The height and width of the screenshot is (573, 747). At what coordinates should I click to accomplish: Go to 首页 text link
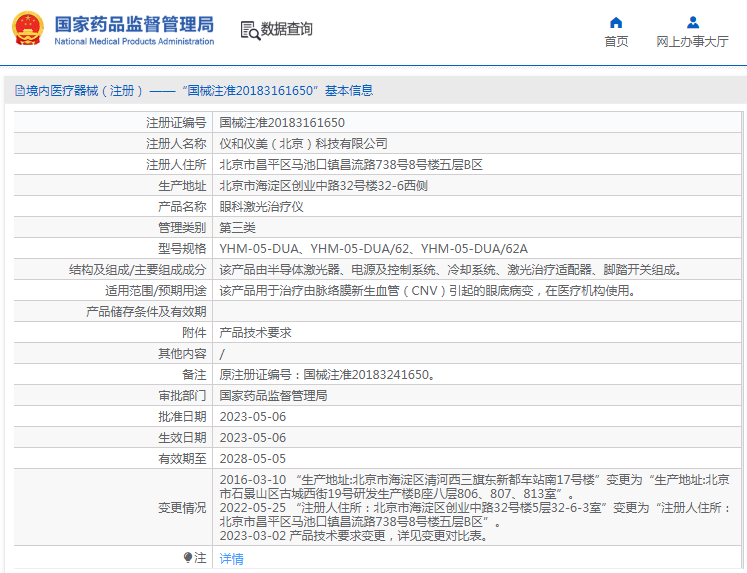tap(616, 42)
